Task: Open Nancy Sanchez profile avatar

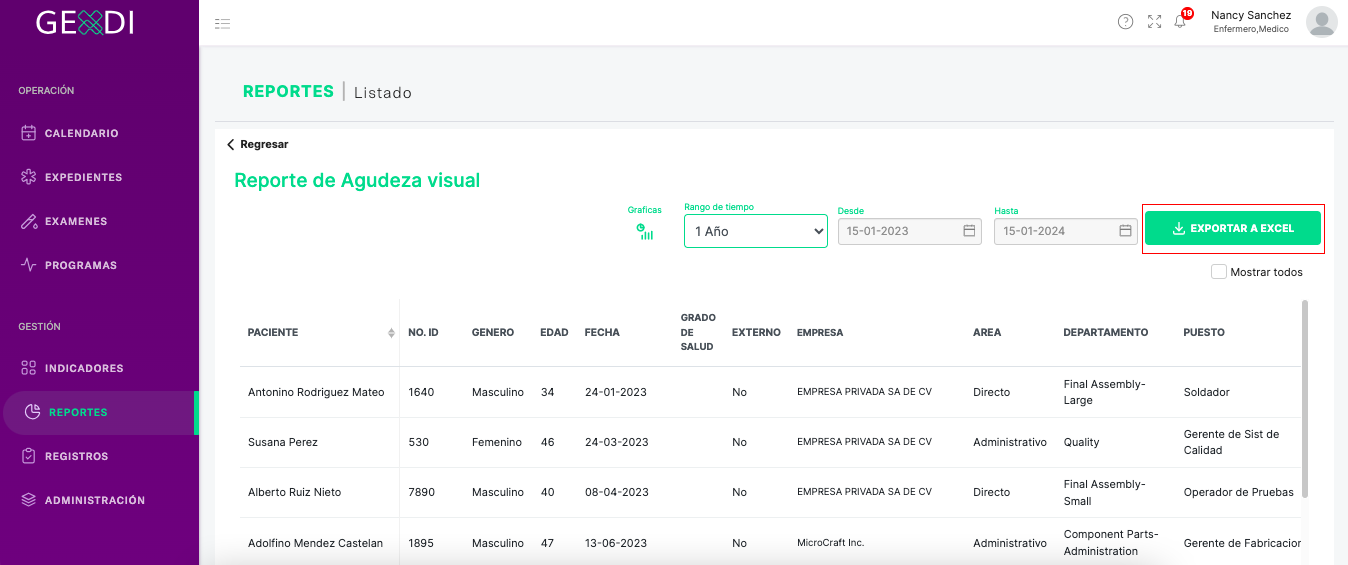Action: click(1321, 21)
